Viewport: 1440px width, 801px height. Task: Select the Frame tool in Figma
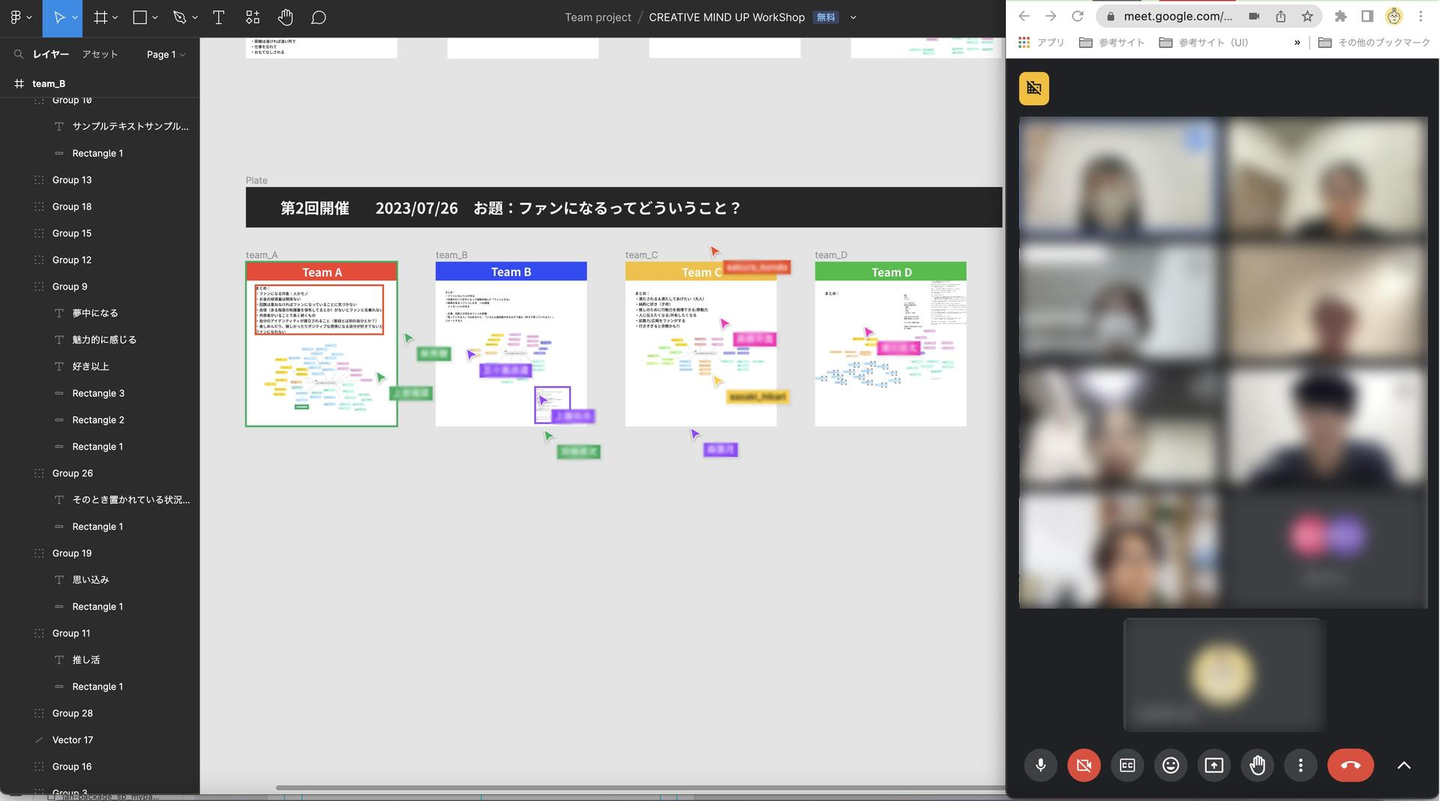tap(100, 17)
